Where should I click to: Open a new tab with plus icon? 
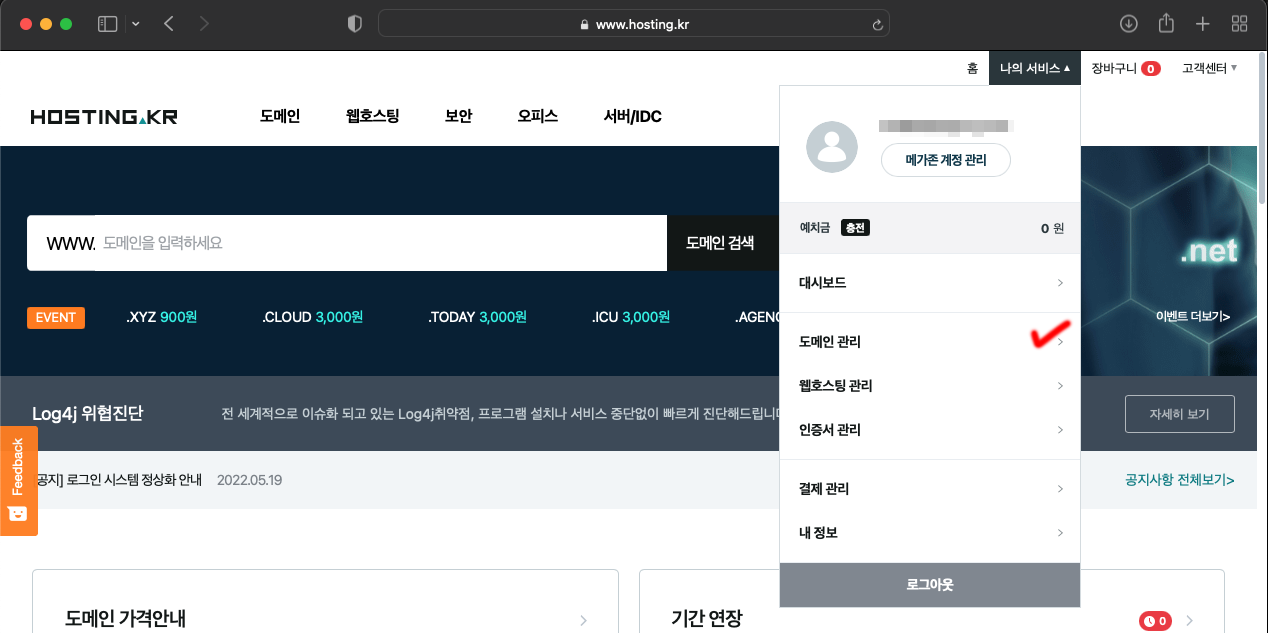1203,24
